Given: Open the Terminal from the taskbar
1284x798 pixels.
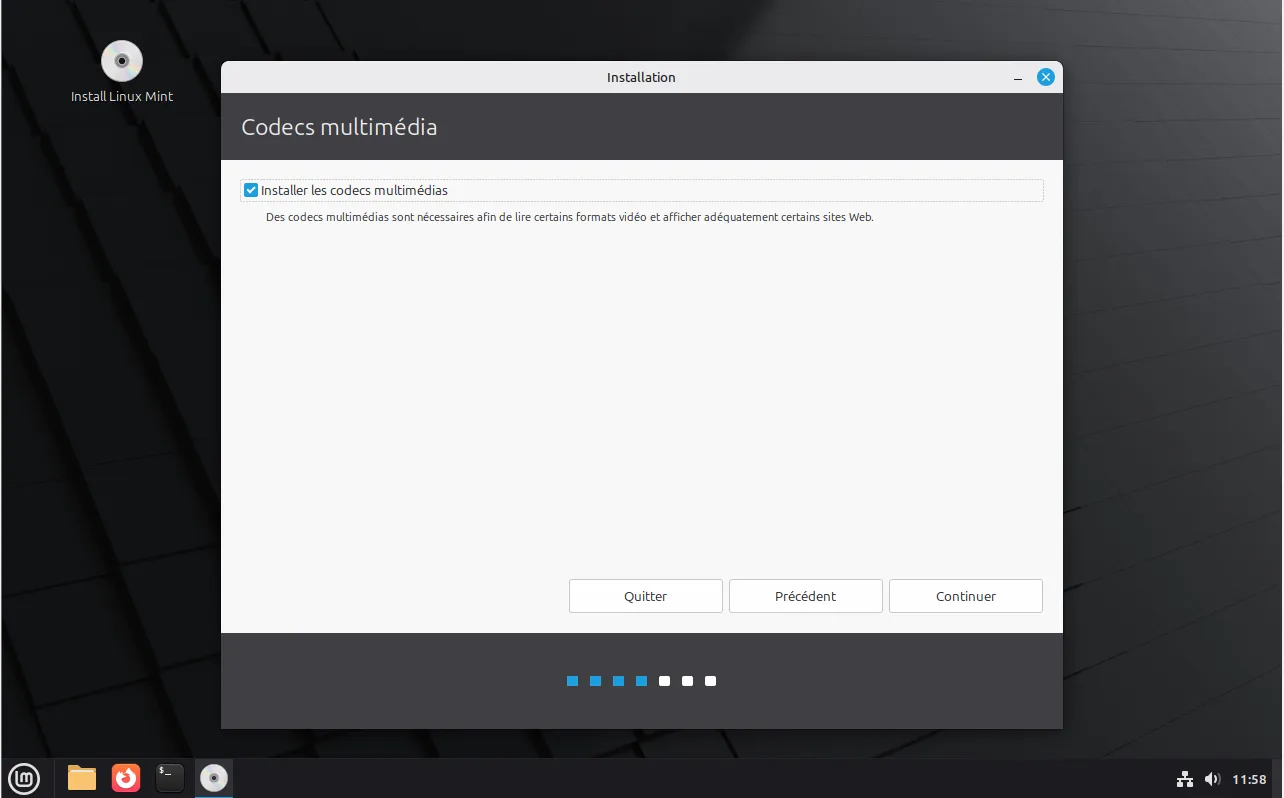Looking at the screenshot, I should 170,777.
